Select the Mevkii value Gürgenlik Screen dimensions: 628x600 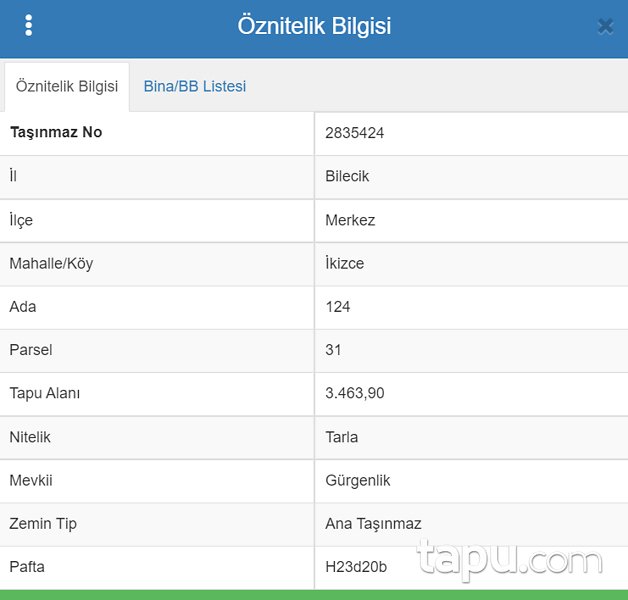coord(358,481)
